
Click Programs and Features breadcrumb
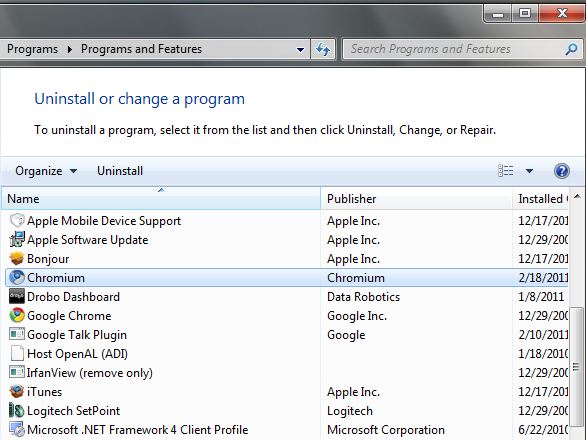click(141, 49)
